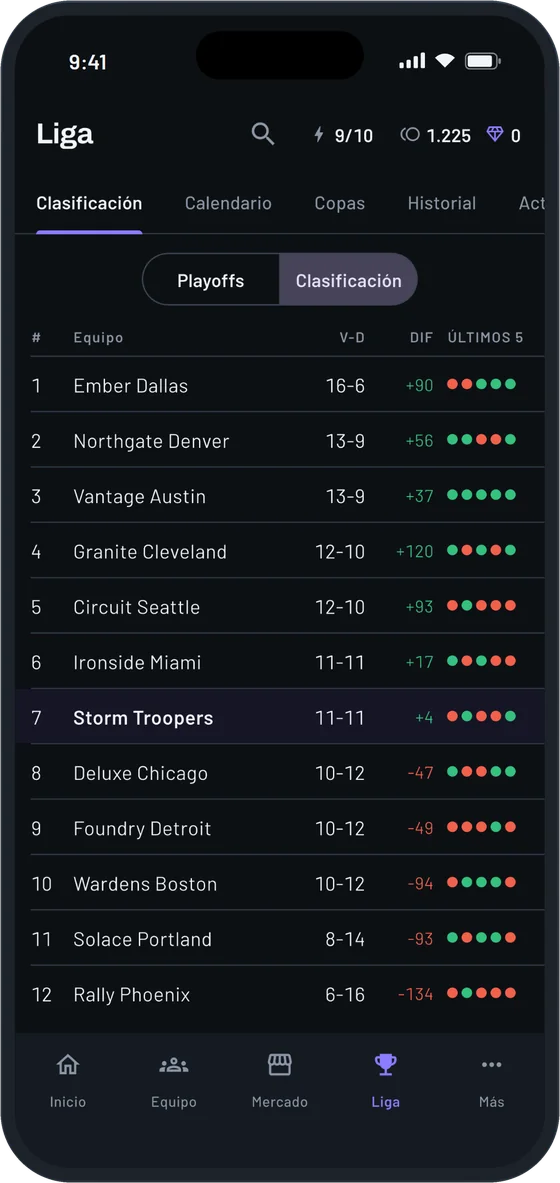Screen dimensions: 560x1183
Task: Tap Rally Phoenix last-five result dots
Action: tap(482, 993)
